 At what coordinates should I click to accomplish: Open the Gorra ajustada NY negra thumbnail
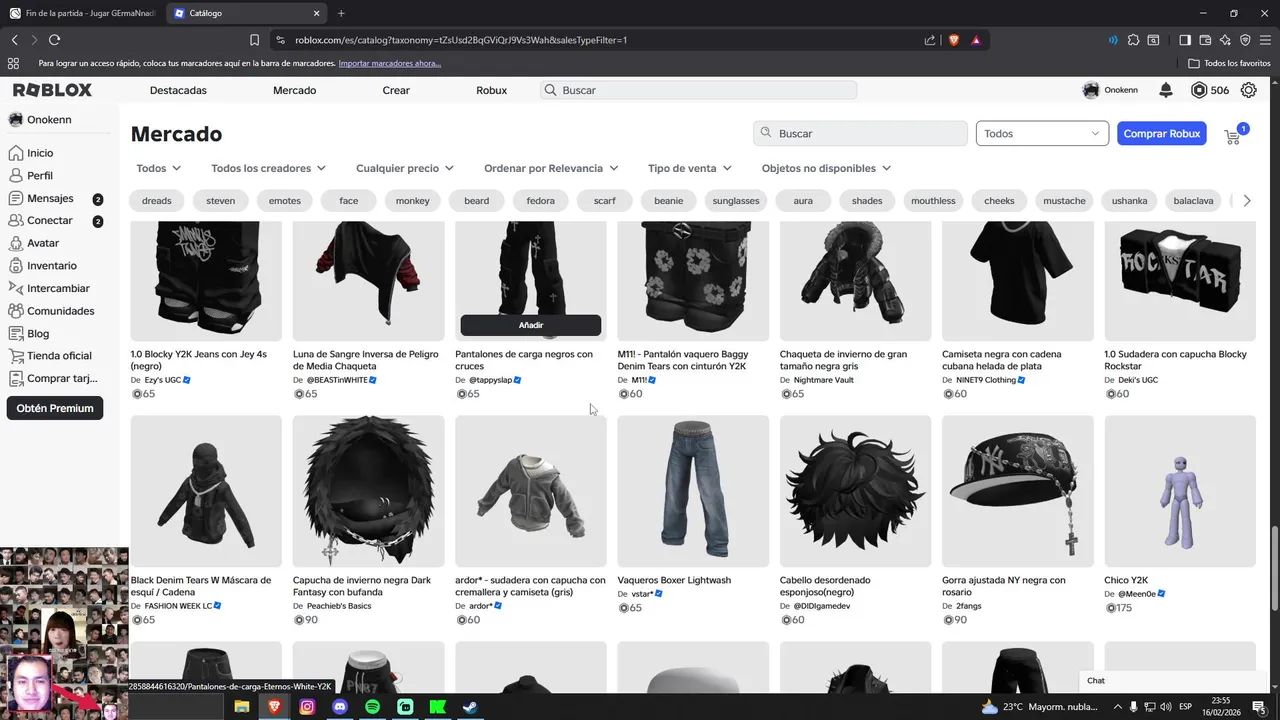(1018, 491)
